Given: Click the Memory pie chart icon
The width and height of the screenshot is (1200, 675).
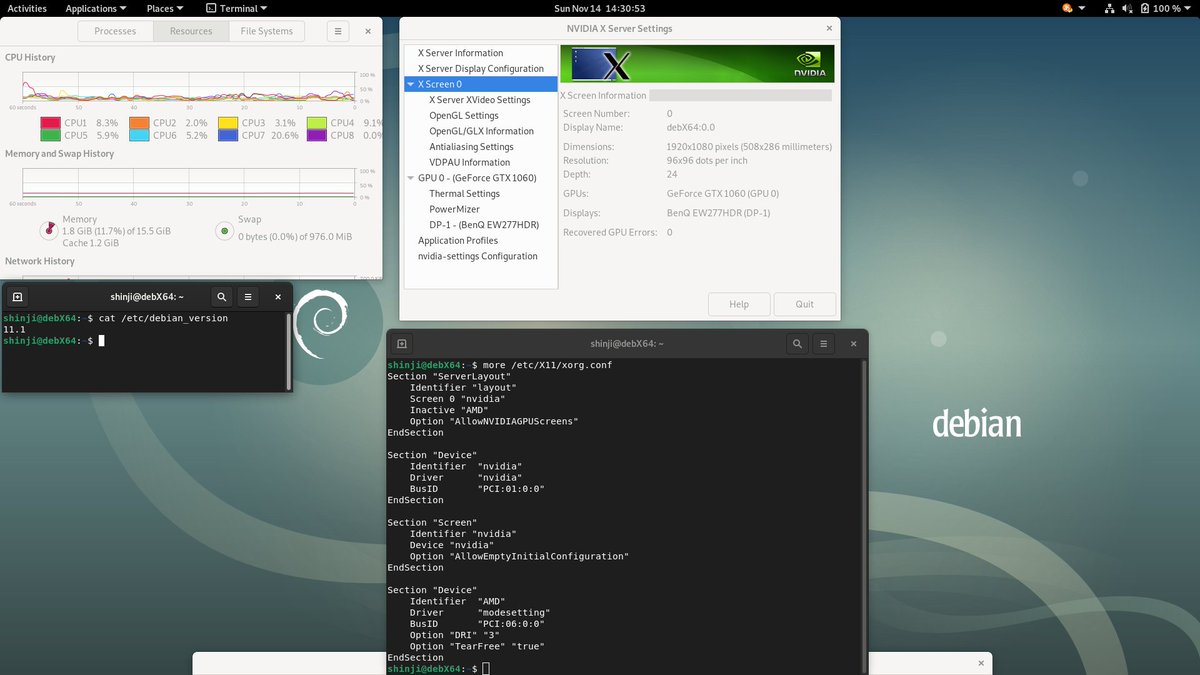Looking at the screenshot, I should (47, 231).
